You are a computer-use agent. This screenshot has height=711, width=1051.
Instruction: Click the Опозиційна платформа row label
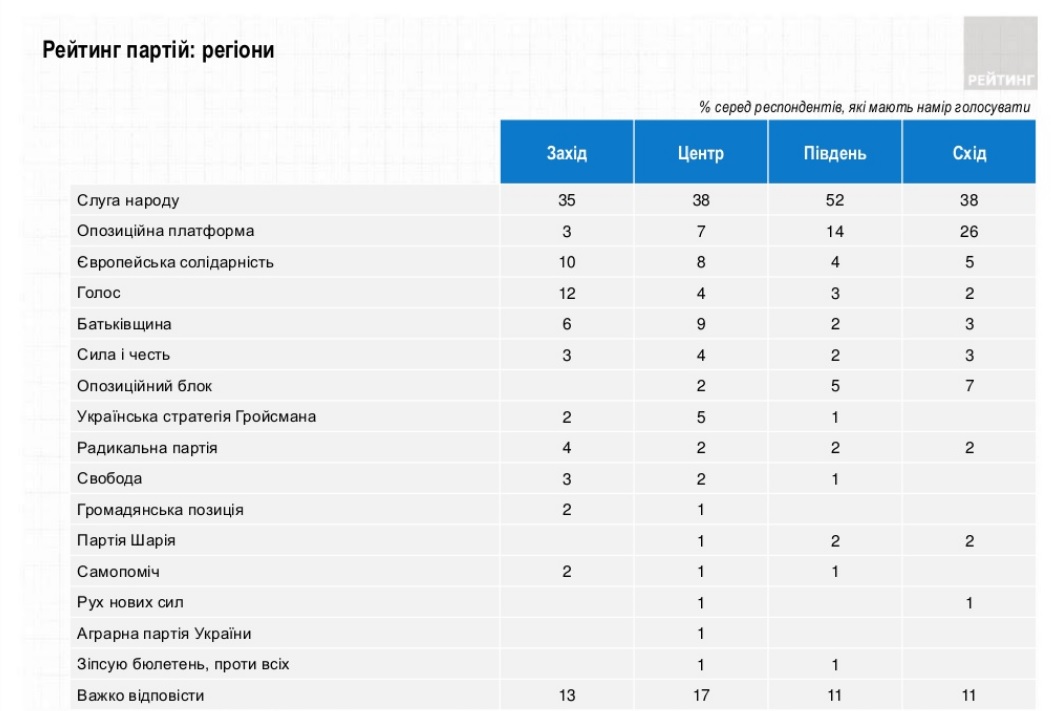point(166,231)
